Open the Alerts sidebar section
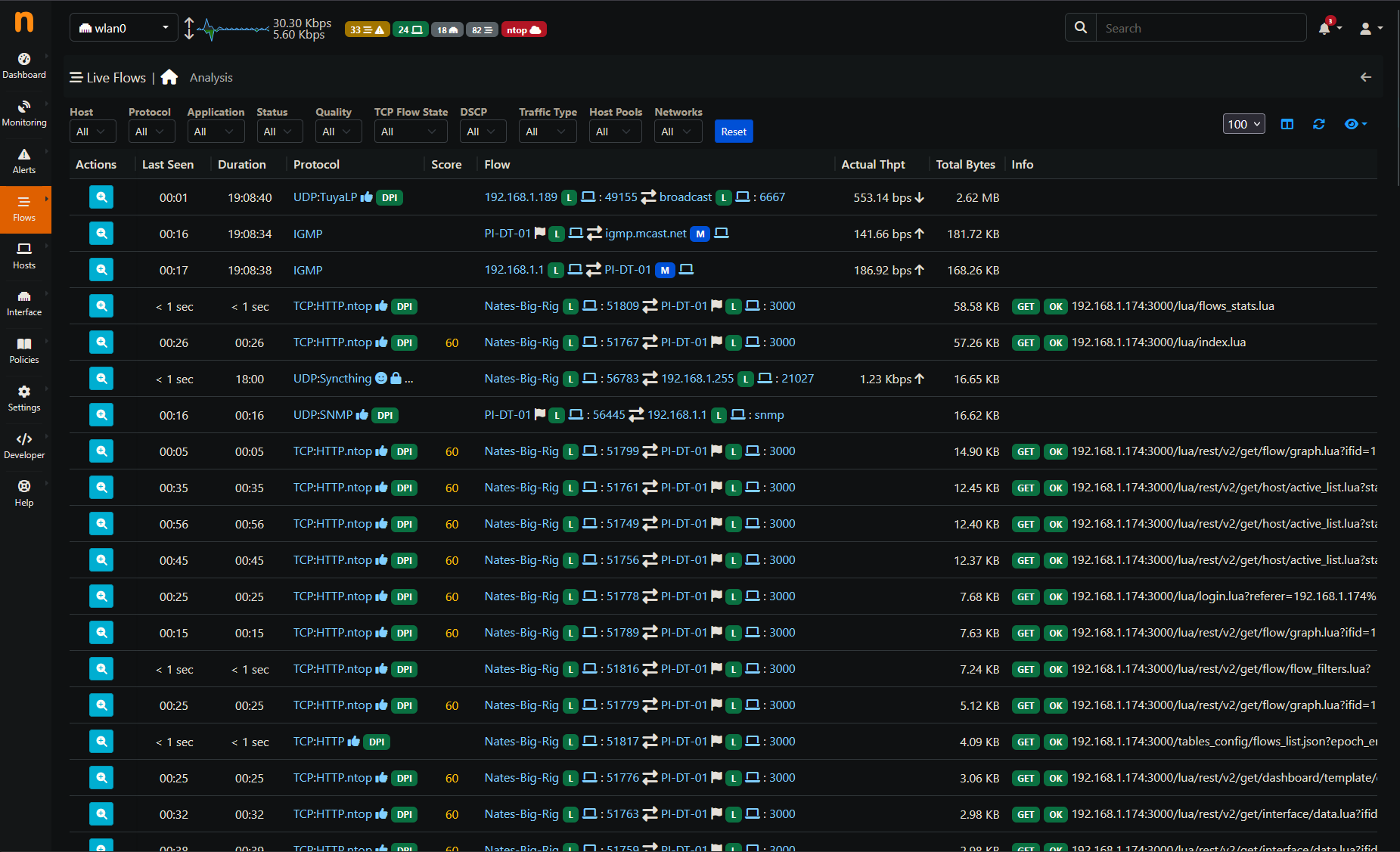1400x852 pixels. pos(24,161)
